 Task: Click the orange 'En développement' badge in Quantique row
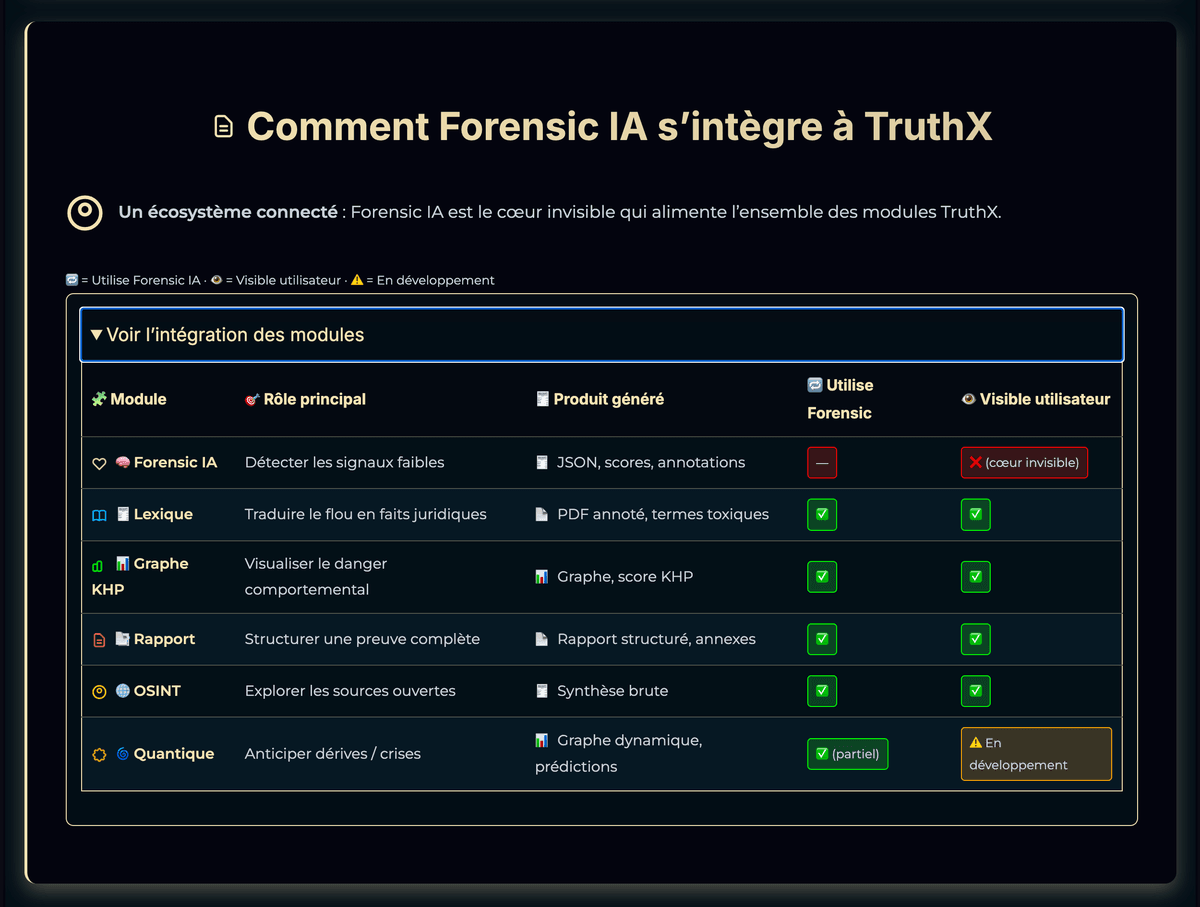pos(1036,754)
